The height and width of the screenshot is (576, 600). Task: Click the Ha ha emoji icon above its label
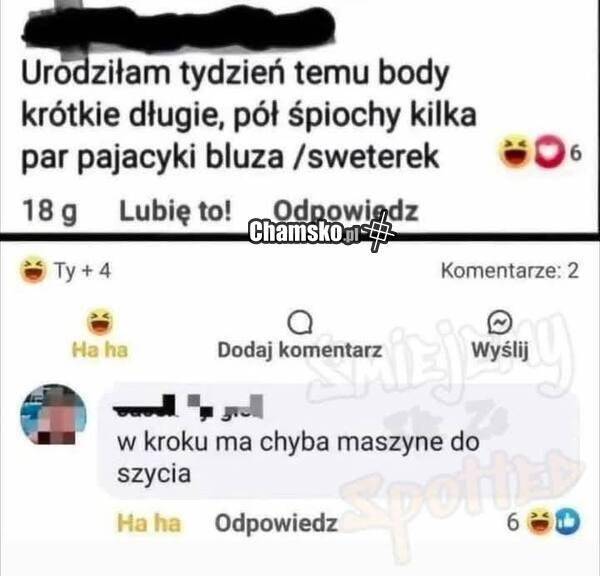pos(100,321)
